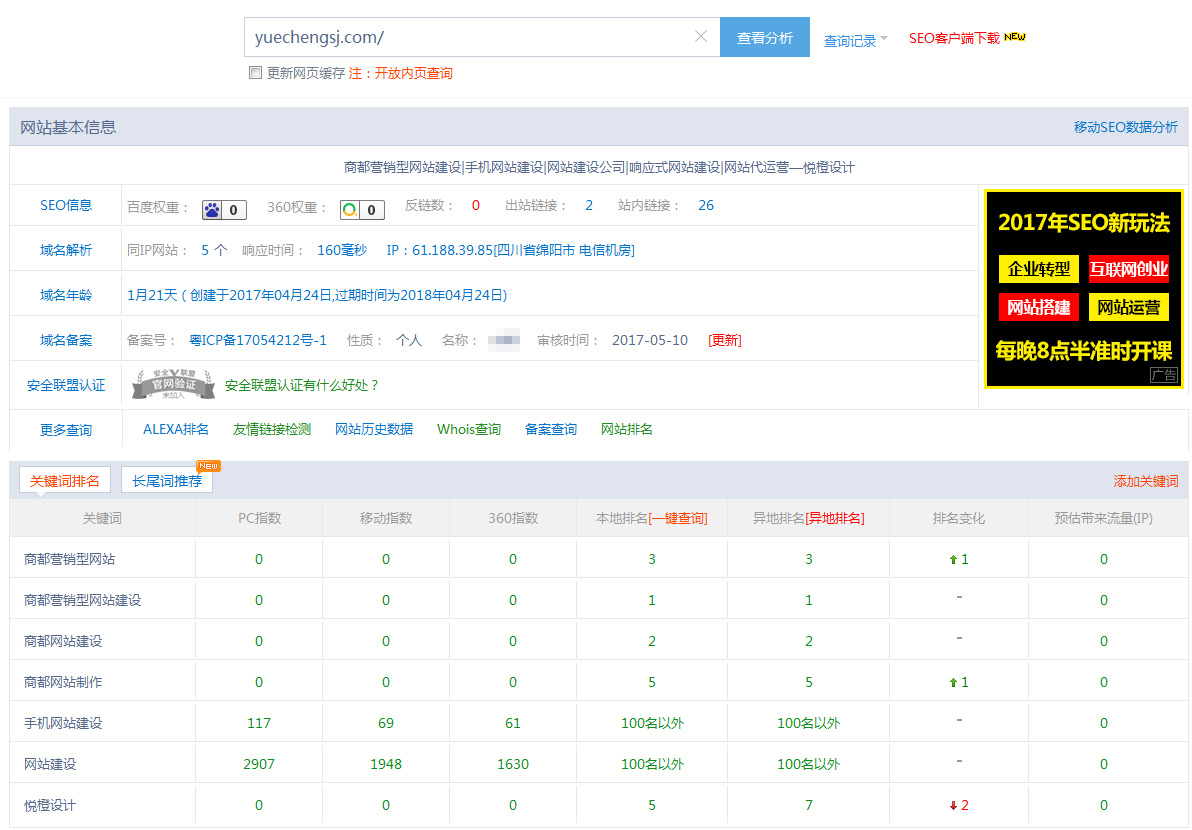The image size is (1192, 830).
Task: Open the 网站排名 link
Action: coord(626,429)
